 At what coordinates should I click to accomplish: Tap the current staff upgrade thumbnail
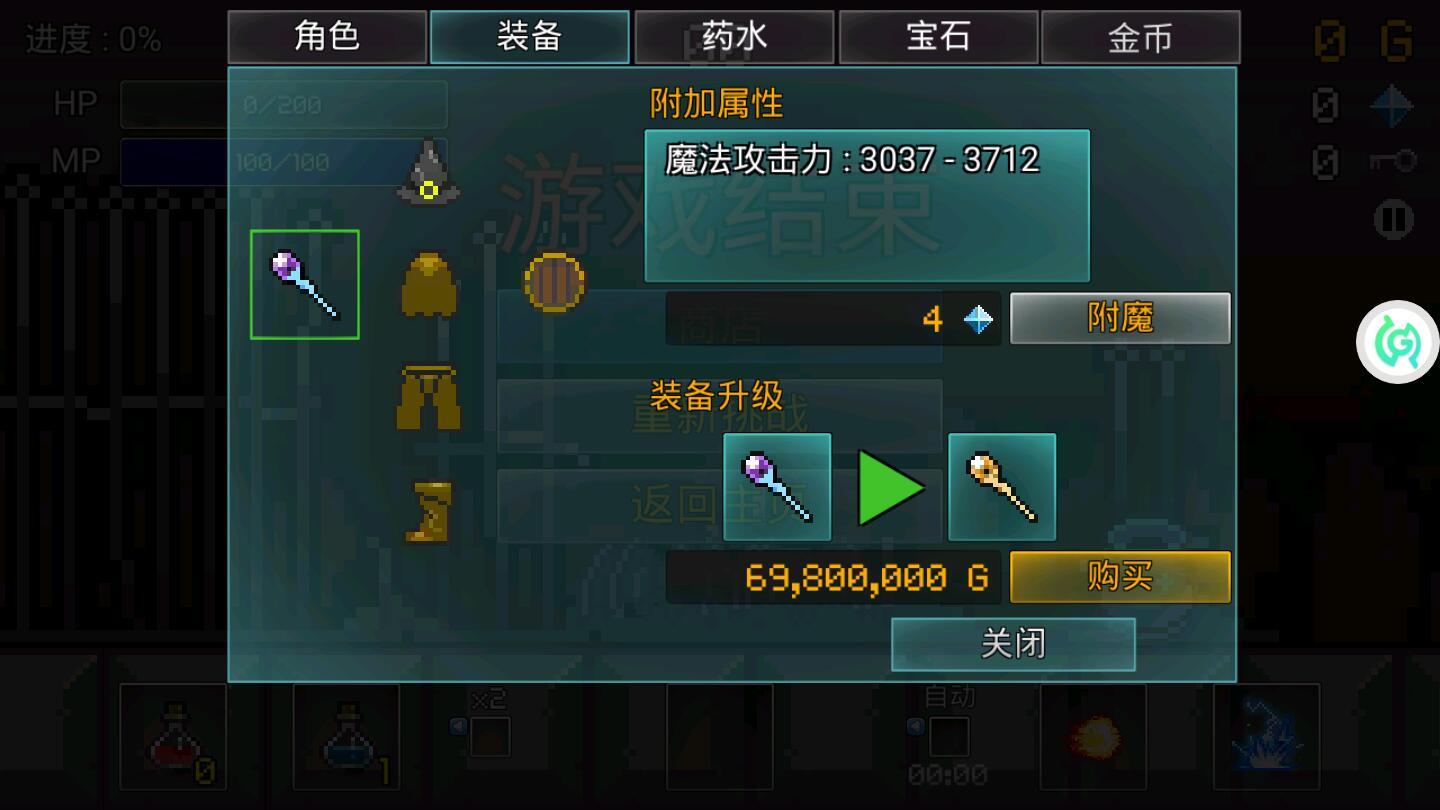pos(777,487)
